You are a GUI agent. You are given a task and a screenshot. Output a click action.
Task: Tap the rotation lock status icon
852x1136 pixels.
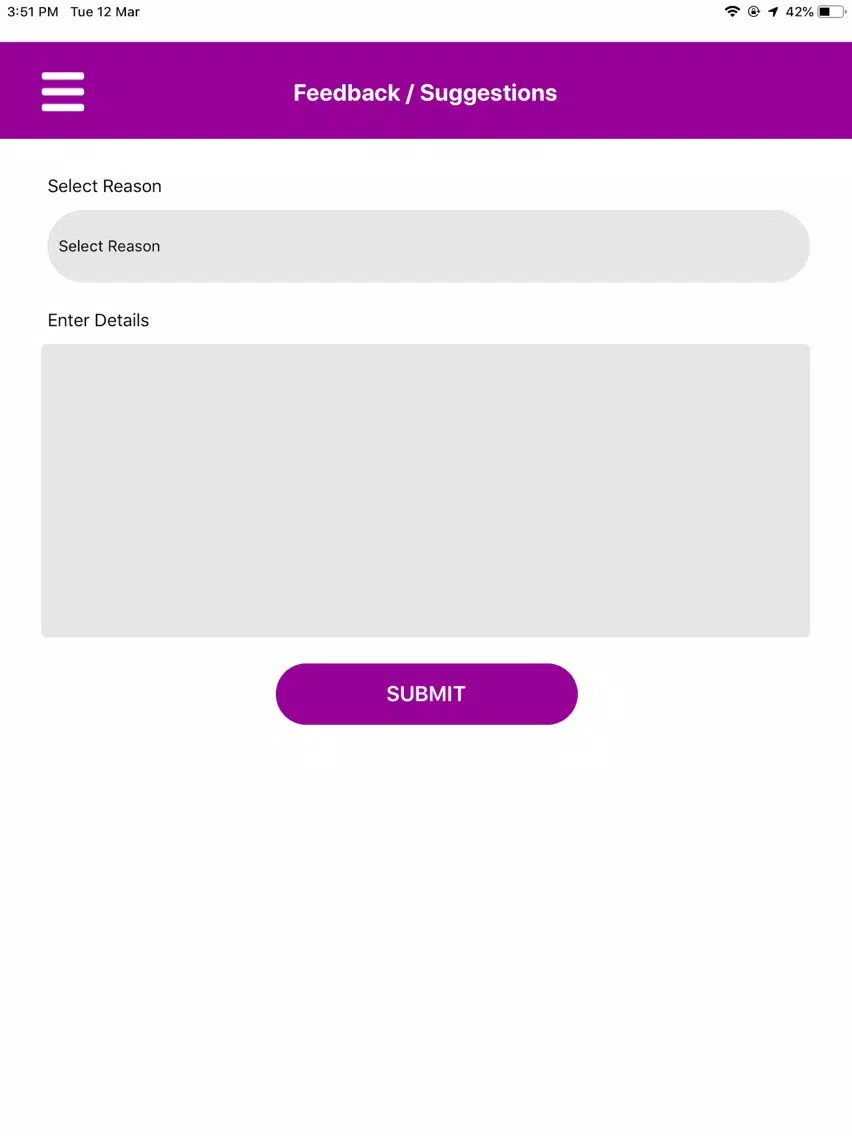753,12
